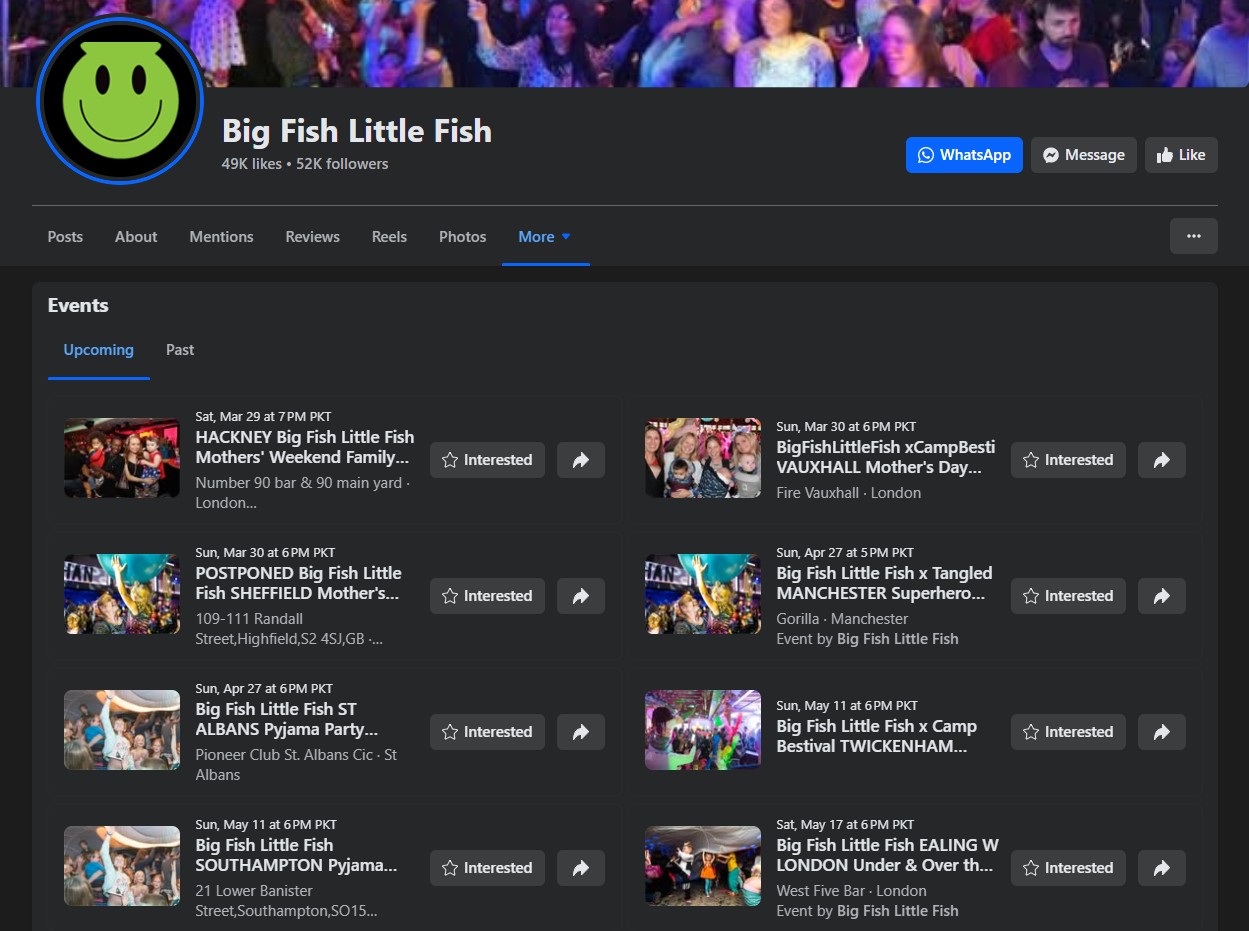Viewport: 1249px width, 931px height.
Task: Open Big Fish Little Fish SOUTHAMPTON title
Action: [x=297, y=855]
